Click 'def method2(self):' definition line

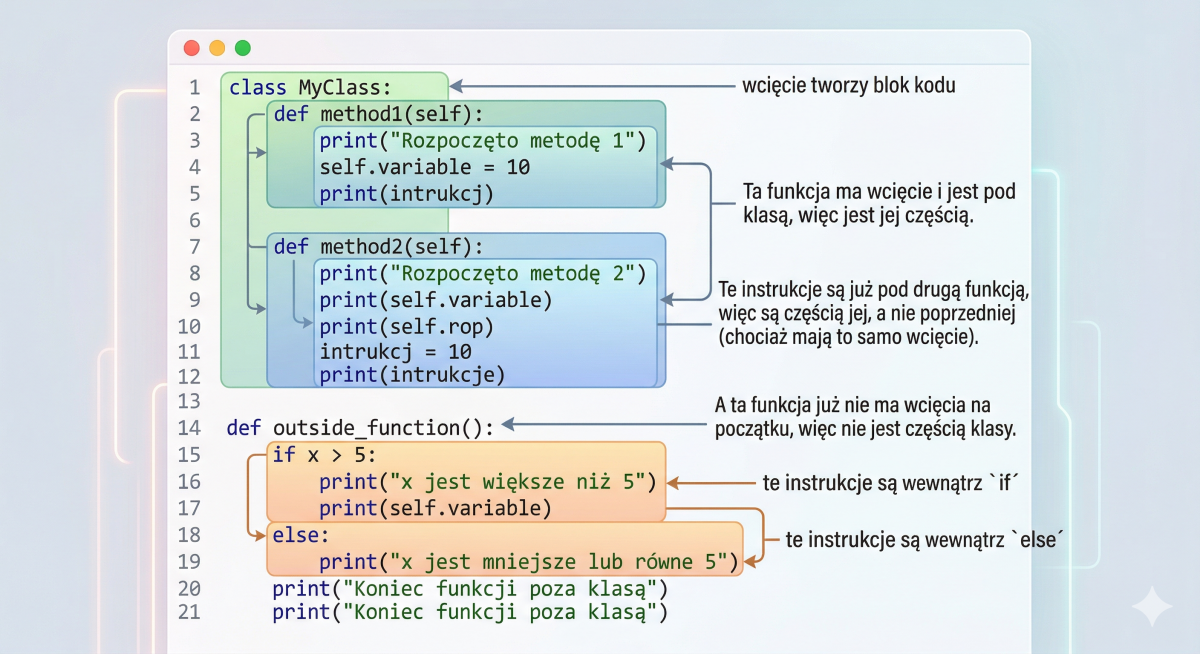[x=378, y=246]
